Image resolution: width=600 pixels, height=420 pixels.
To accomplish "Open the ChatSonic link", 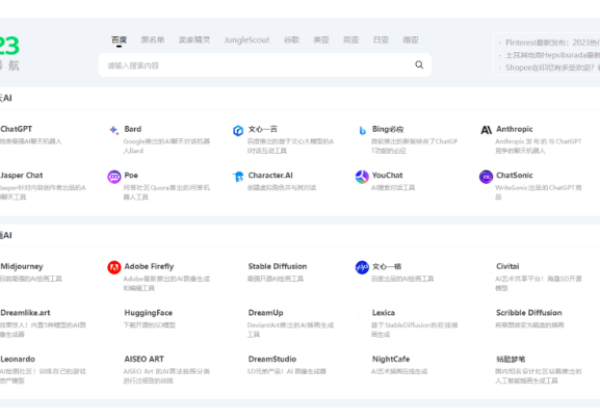I will [514, 175].
